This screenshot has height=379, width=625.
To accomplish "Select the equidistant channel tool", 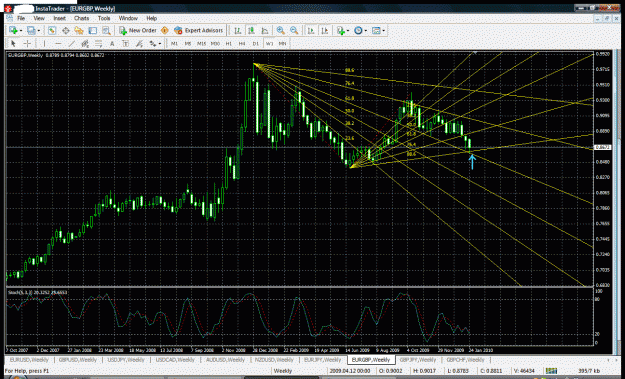I will pos(85,43).
